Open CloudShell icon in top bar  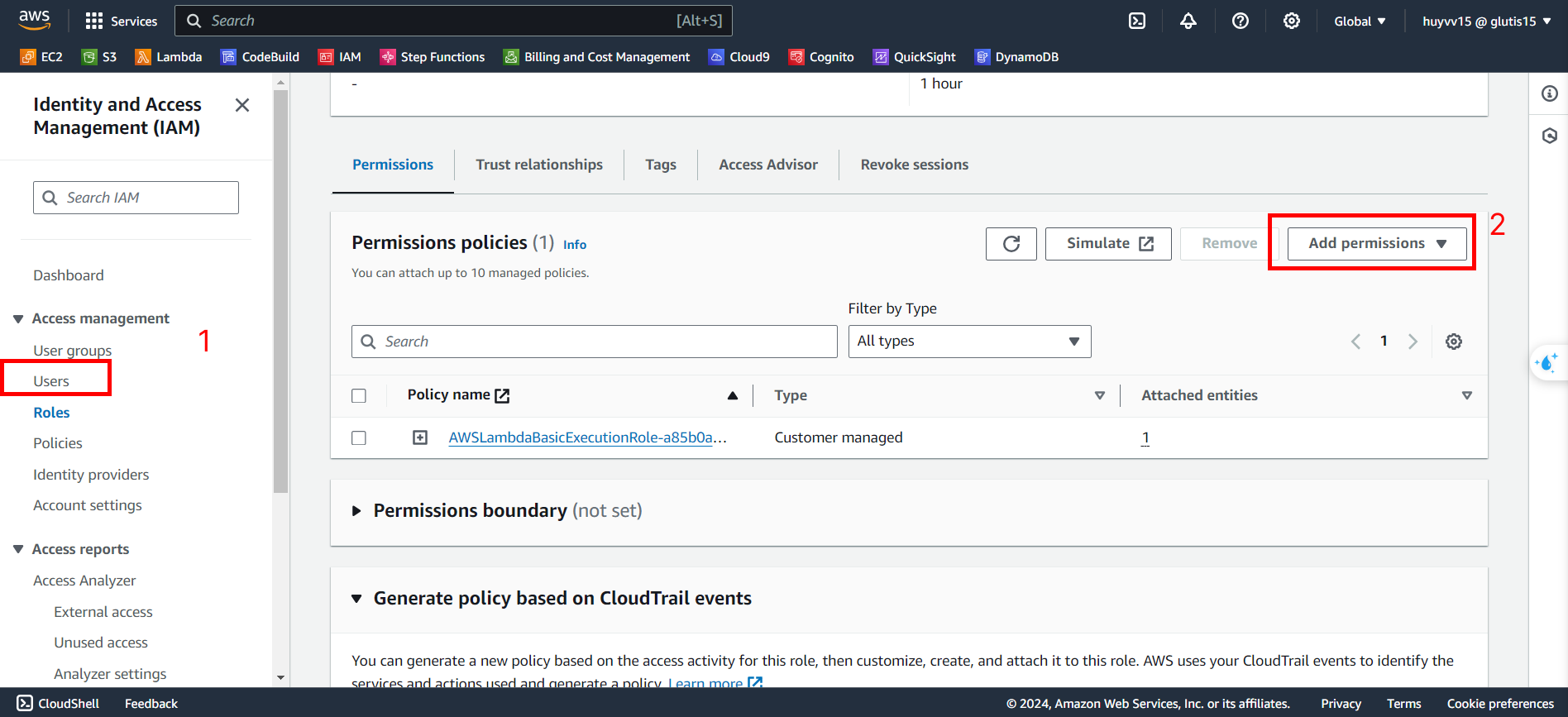(1137, 21)
